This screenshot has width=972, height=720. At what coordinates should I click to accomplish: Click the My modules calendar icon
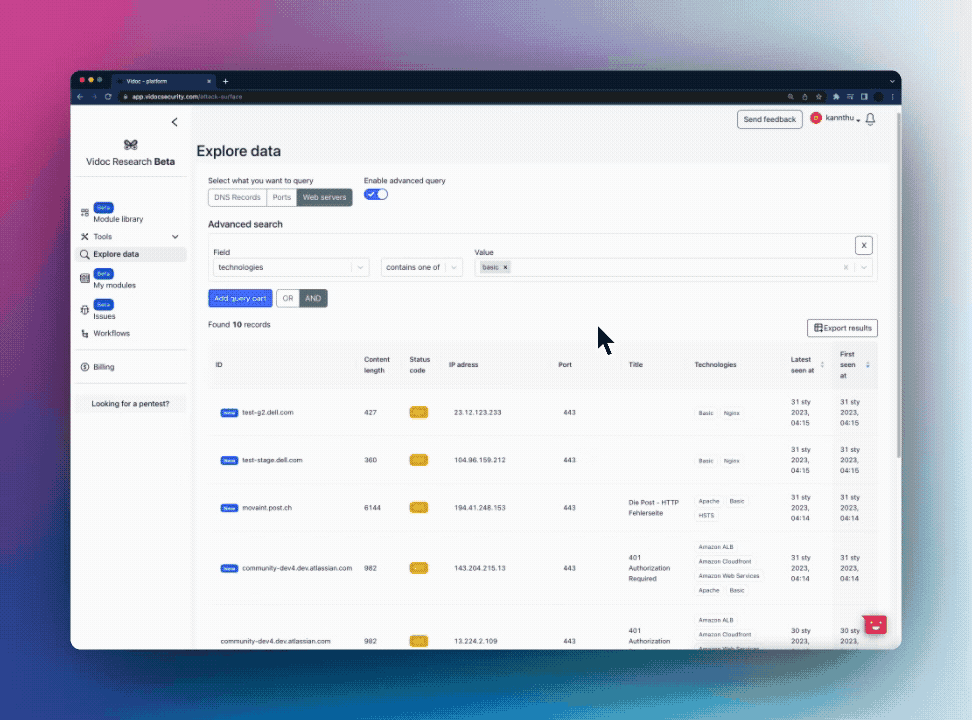click(x=85, y=278)
